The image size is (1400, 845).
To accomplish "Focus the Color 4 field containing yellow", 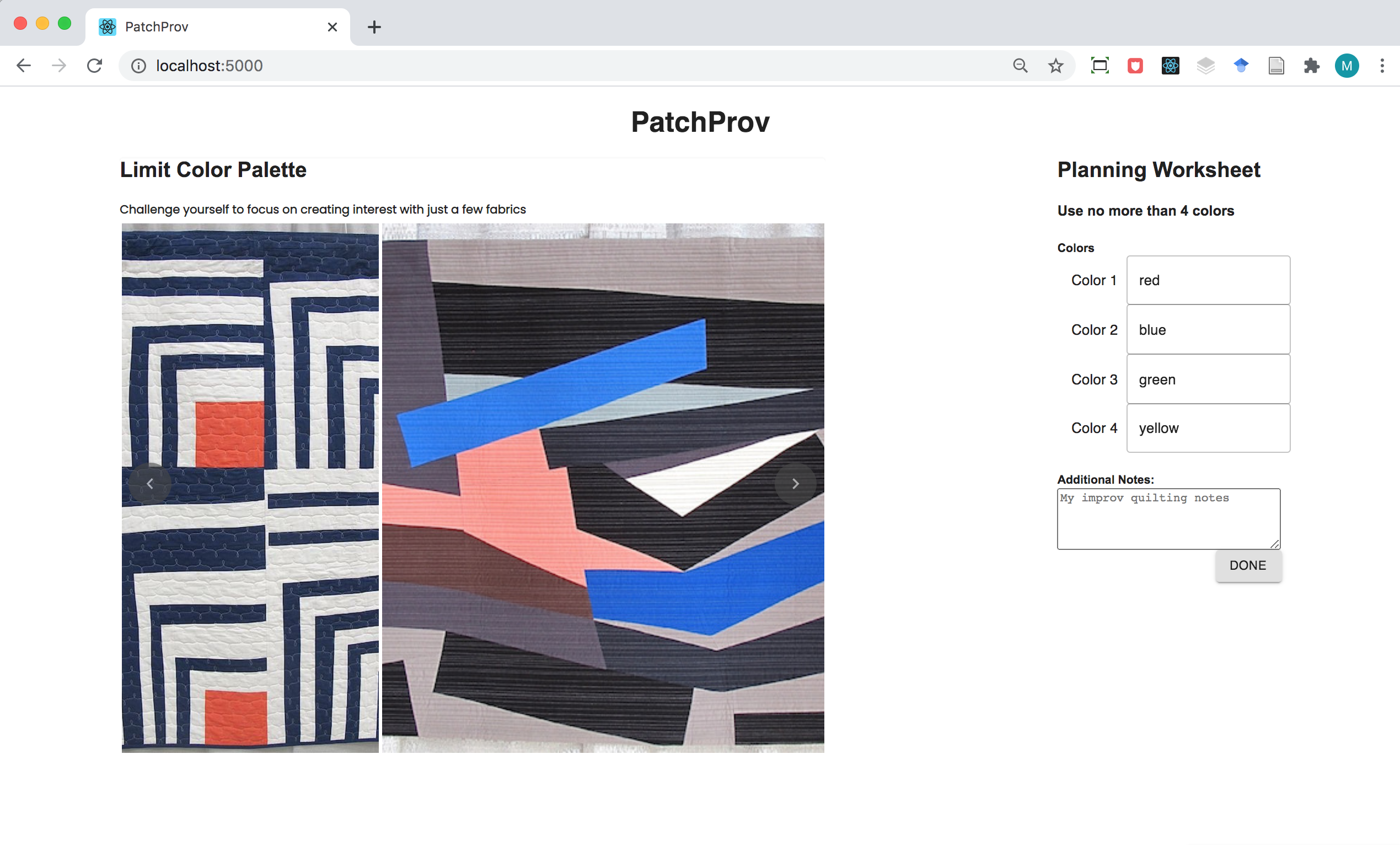I will coord(1208,428).
